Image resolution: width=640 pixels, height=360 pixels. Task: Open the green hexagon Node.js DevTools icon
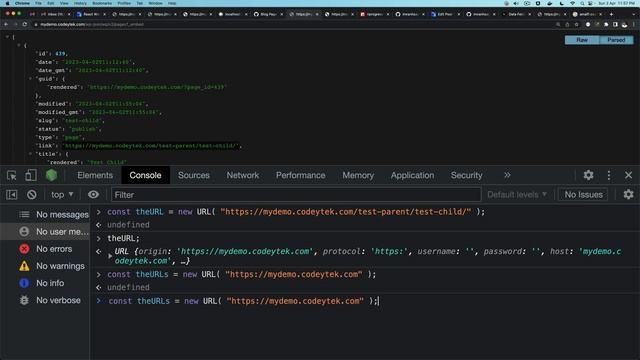point(51,175)
